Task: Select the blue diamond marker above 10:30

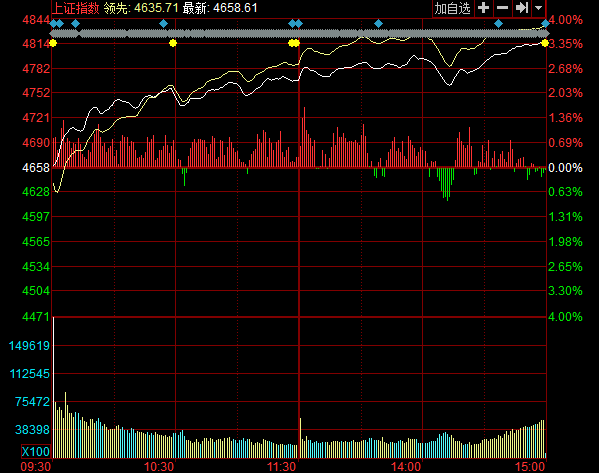Action: pos(164,24)
